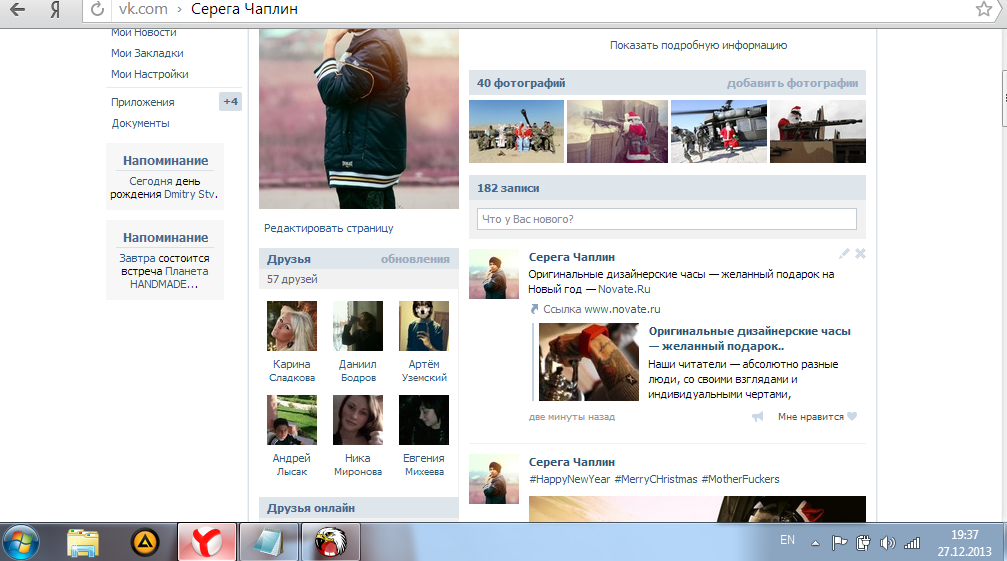
Task: Open Карина Сладкова's profile photo
Action: tap(292, 326)
